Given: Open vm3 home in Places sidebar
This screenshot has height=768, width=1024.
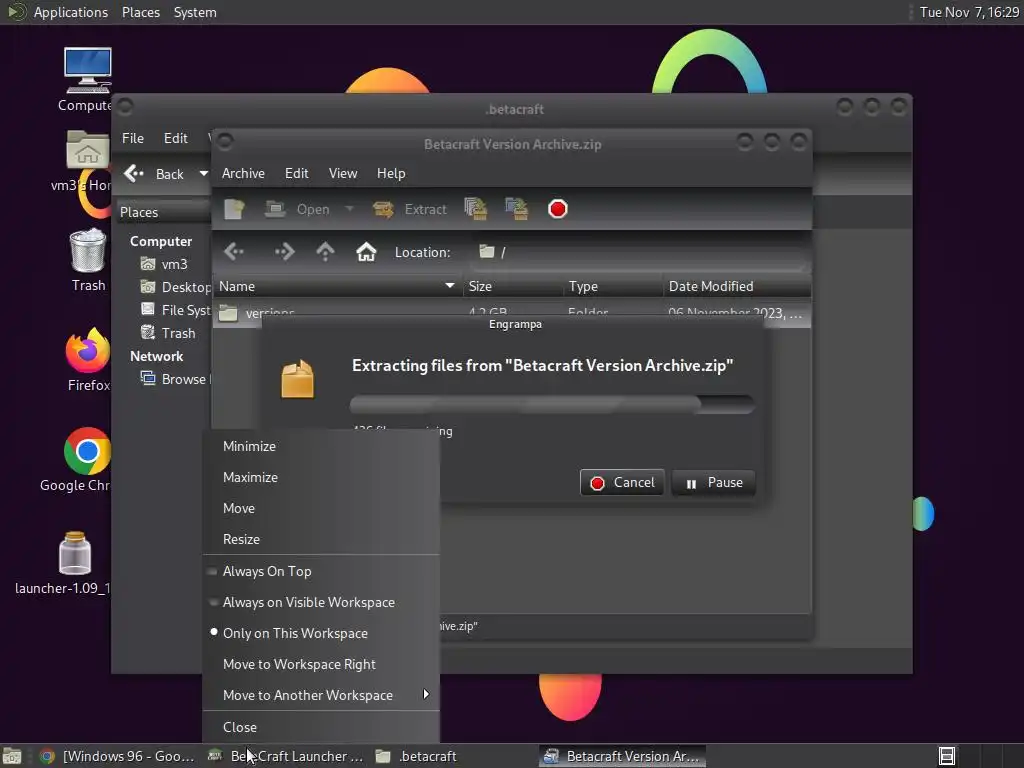Looking at the screenshot, I should [x=165, y=264].
